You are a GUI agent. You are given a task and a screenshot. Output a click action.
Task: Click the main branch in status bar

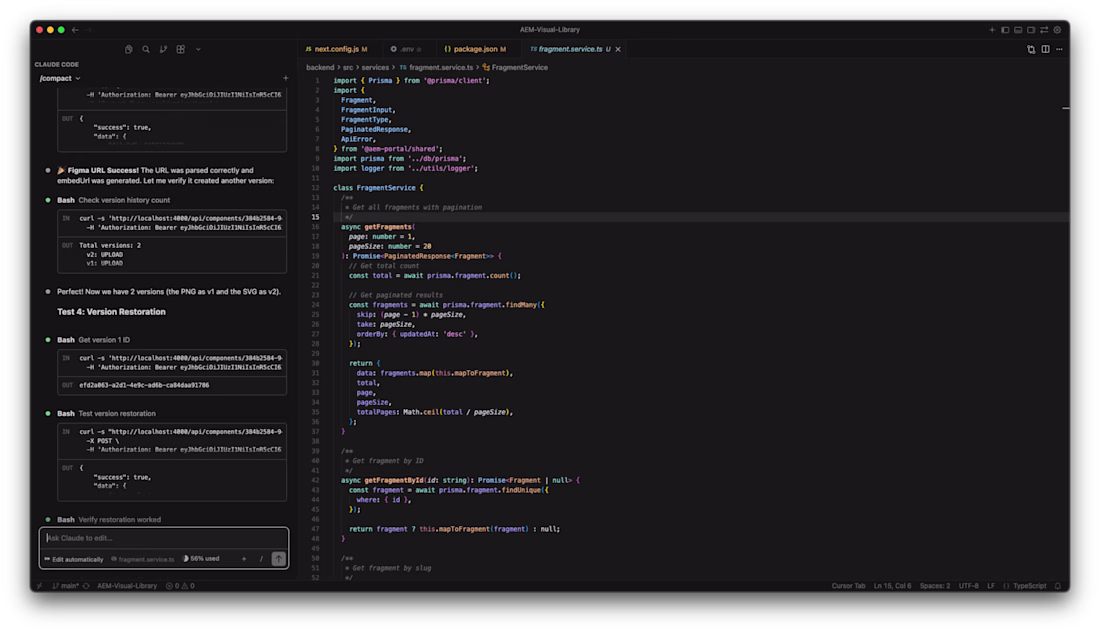66,586
